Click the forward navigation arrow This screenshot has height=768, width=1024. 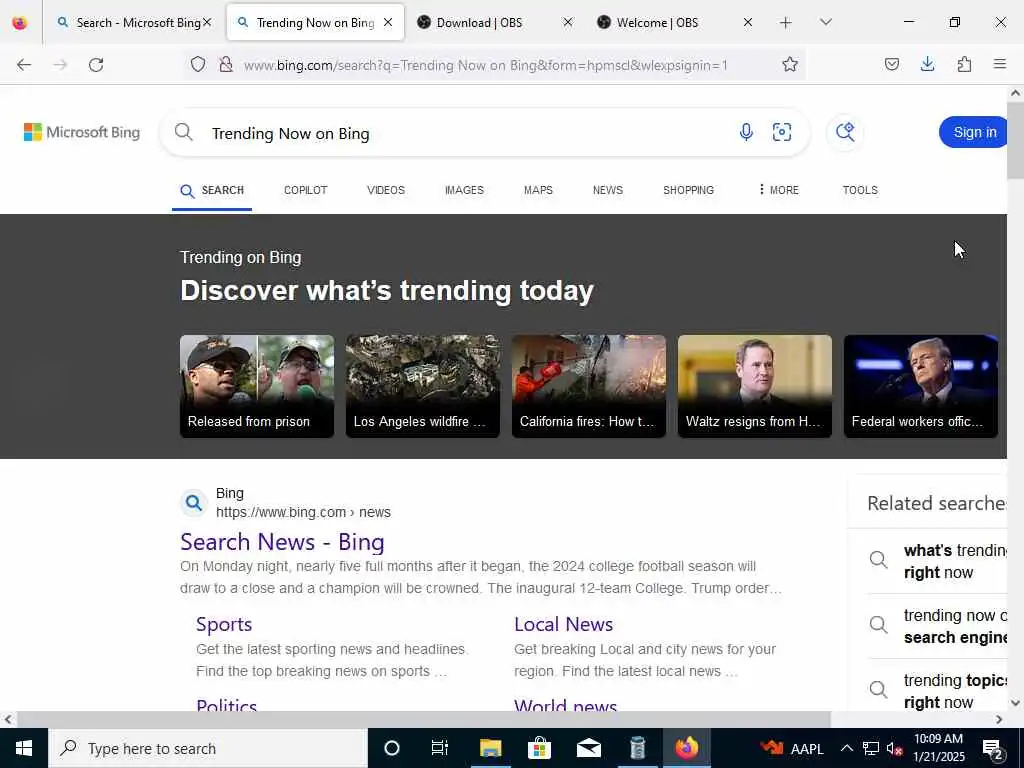click(60, 65)
